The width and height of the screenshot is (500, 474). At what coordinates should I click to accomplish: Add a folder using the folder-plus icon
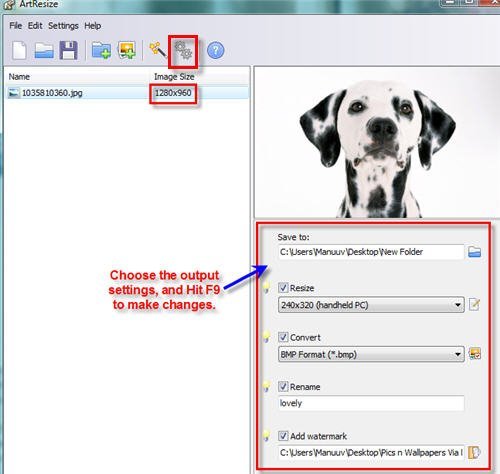coord(101,51)
